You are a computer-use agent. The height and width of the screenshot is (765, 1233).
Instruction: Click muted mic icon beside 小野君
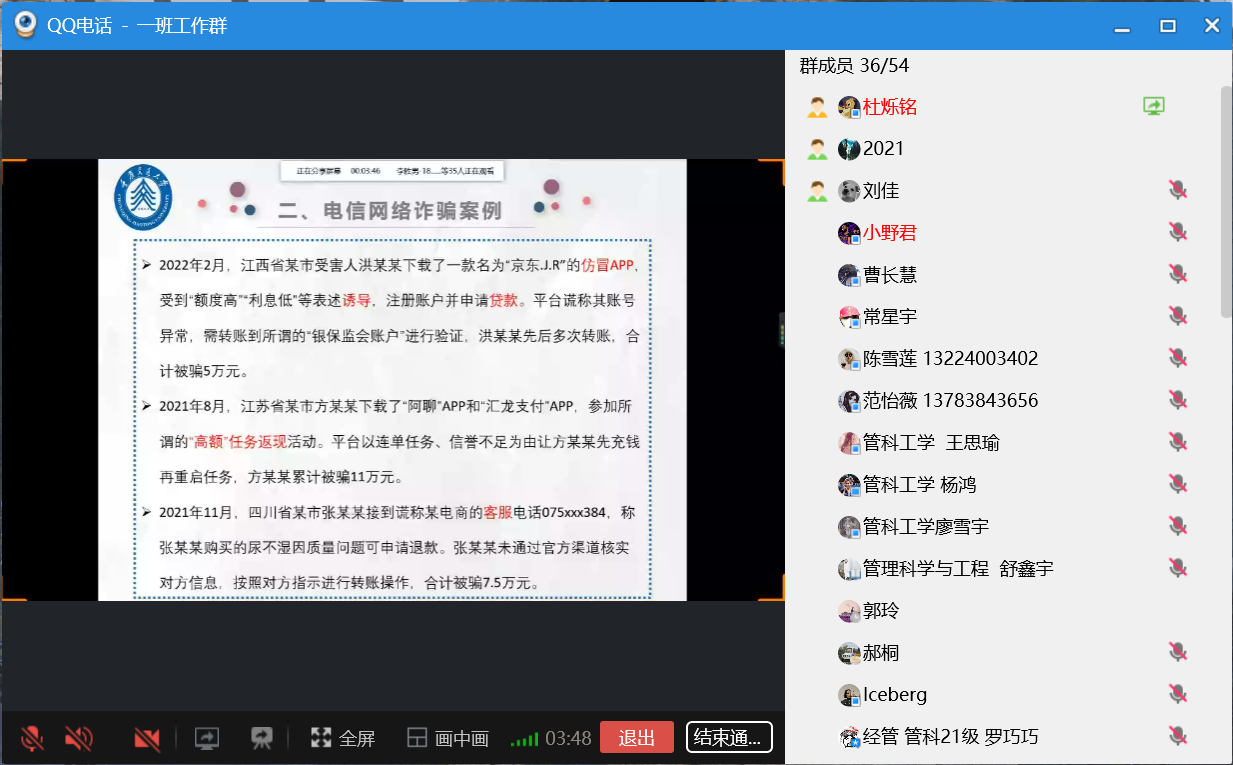(1178, 232)
